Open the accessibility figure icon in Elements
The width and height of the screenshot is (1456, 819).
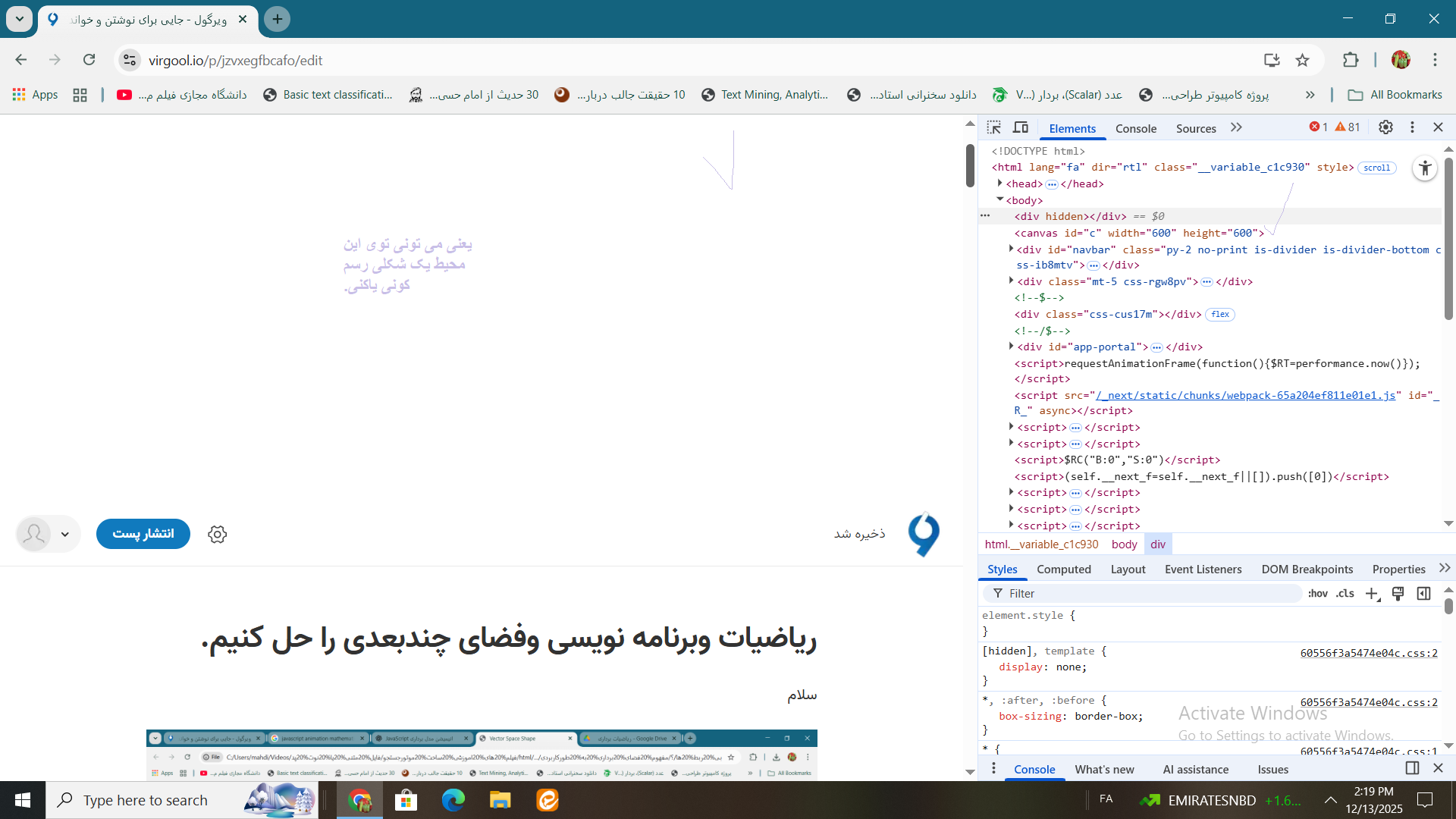1425,168
